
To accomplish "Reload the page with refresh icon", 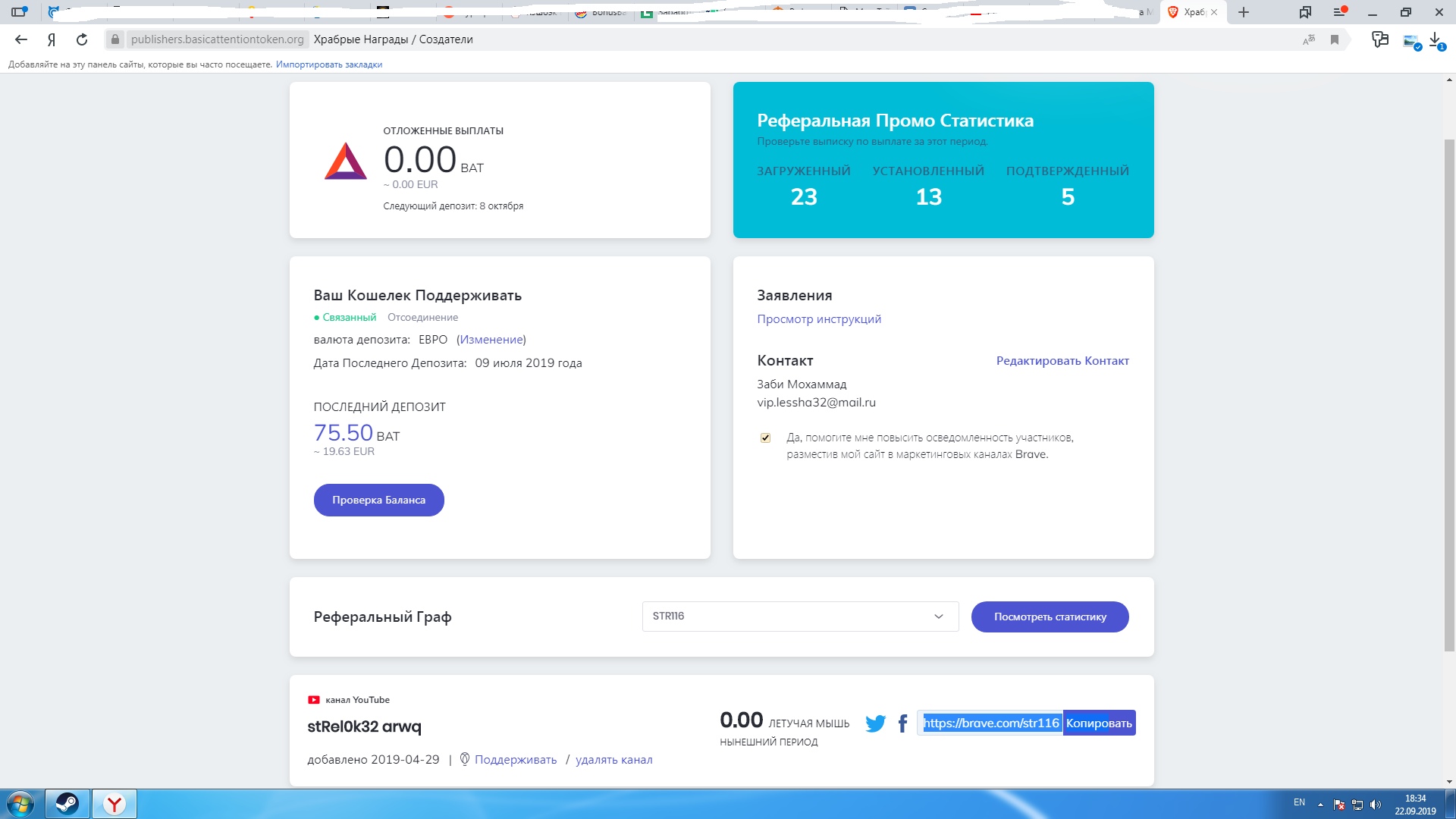I will [x=82, y=39].
